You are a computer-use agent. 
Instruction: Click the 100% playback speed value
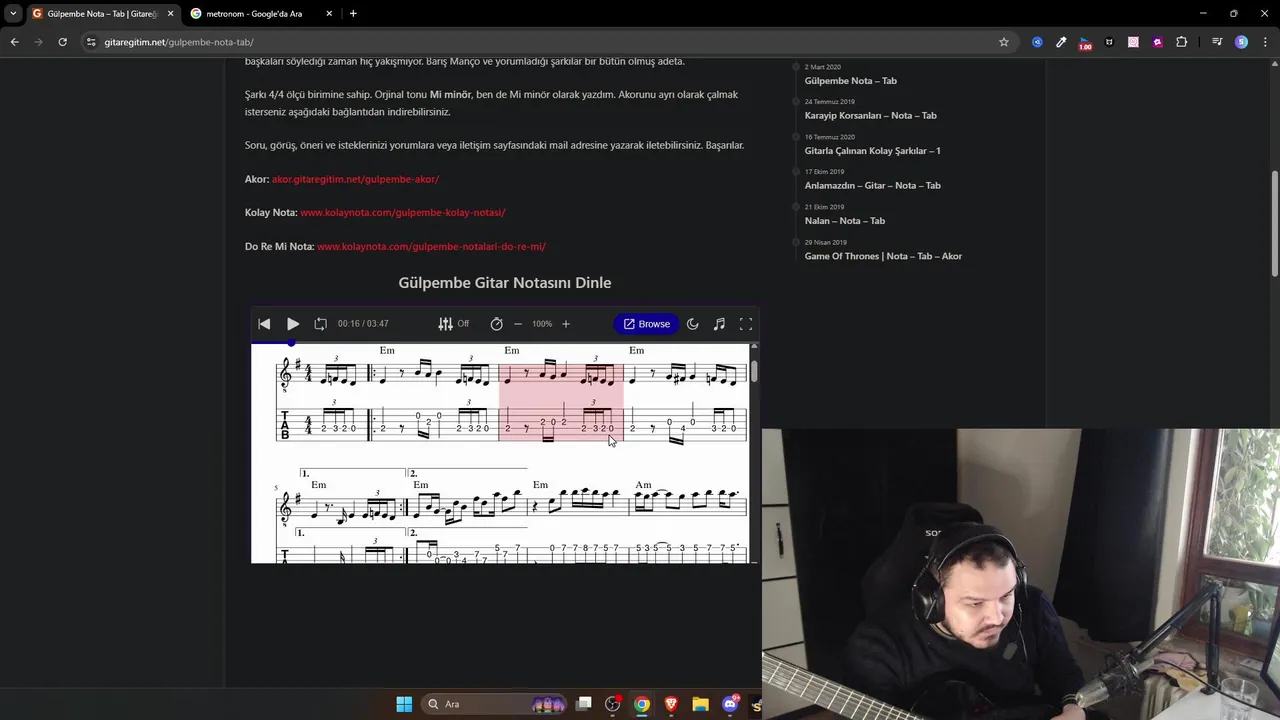(x=542, y=324)
